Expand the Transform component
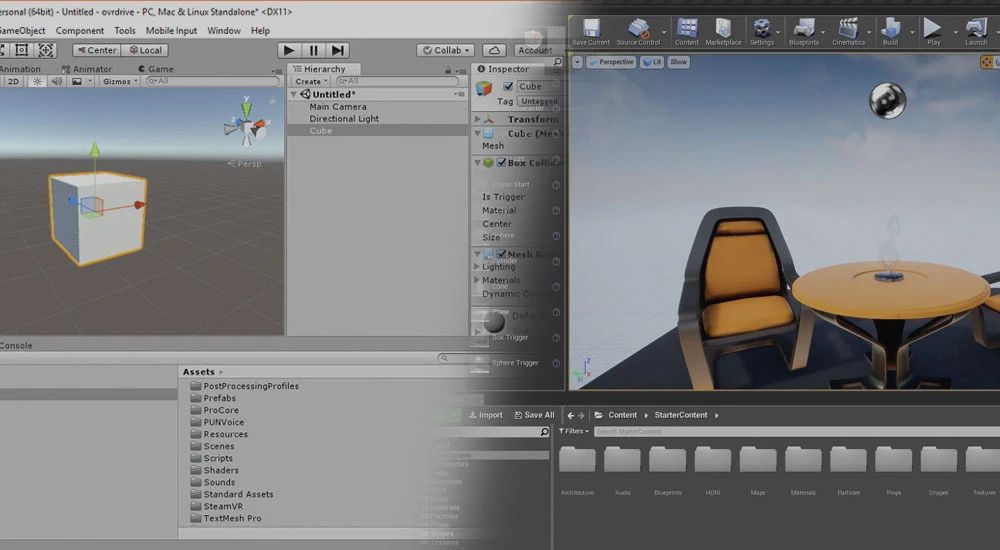The height and width of the screenshot is (550, 1000). (478, 119)
